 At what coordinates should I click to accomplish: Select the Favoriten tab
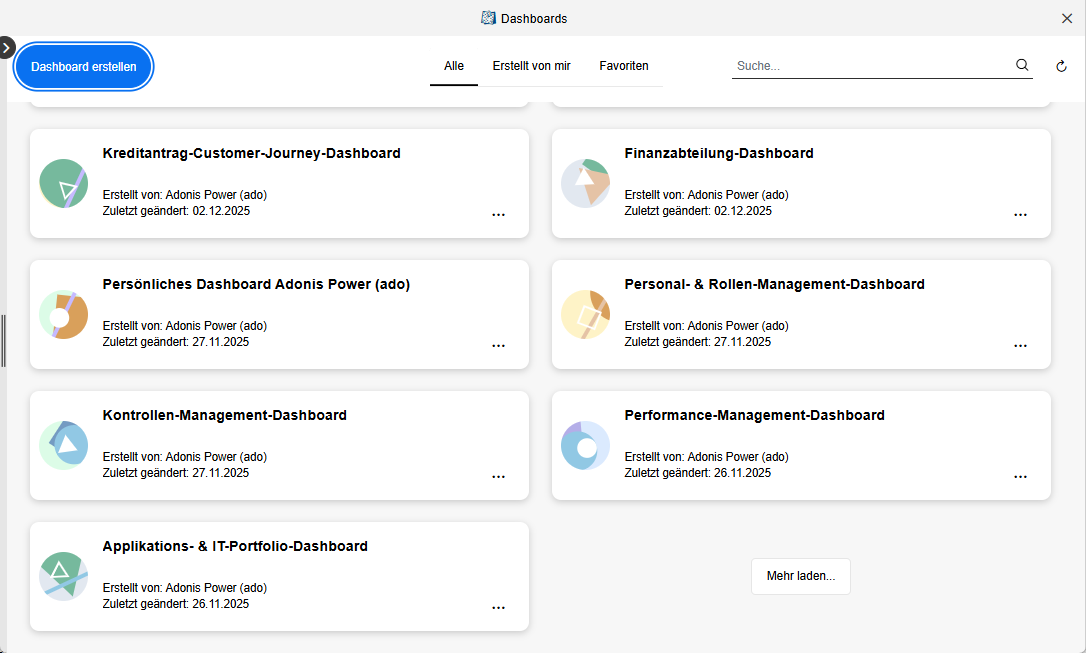click(623, 66)
